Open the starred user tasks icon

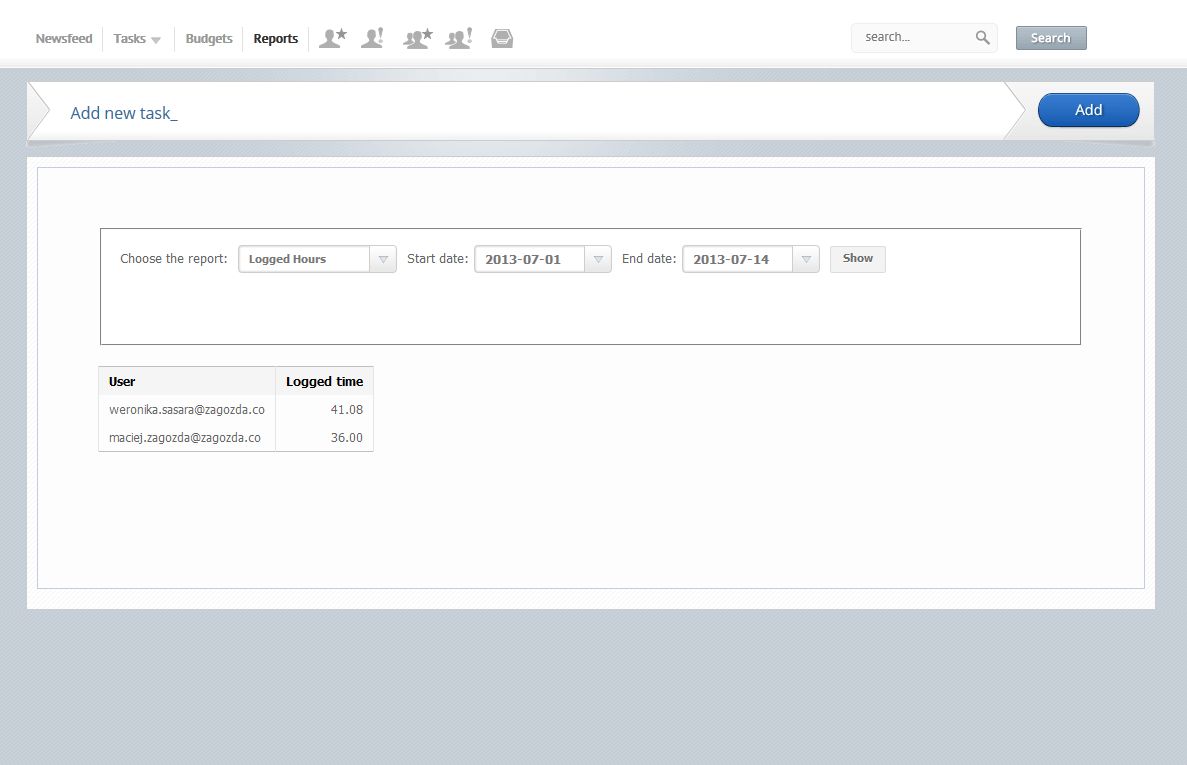coord(332,37)
